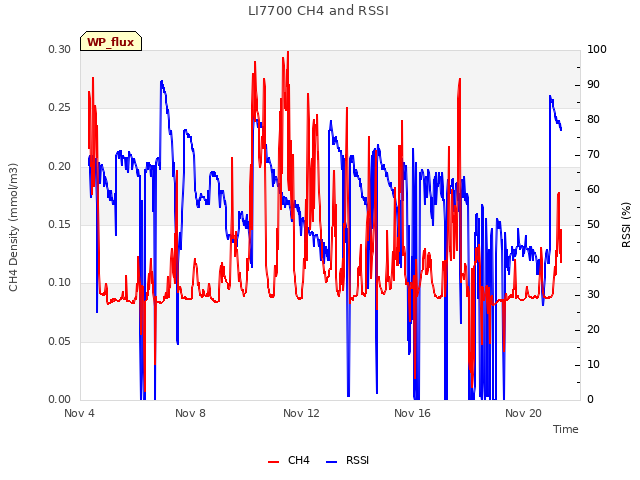Click the 0.10 left axis tick label

(x=60, y=282)
